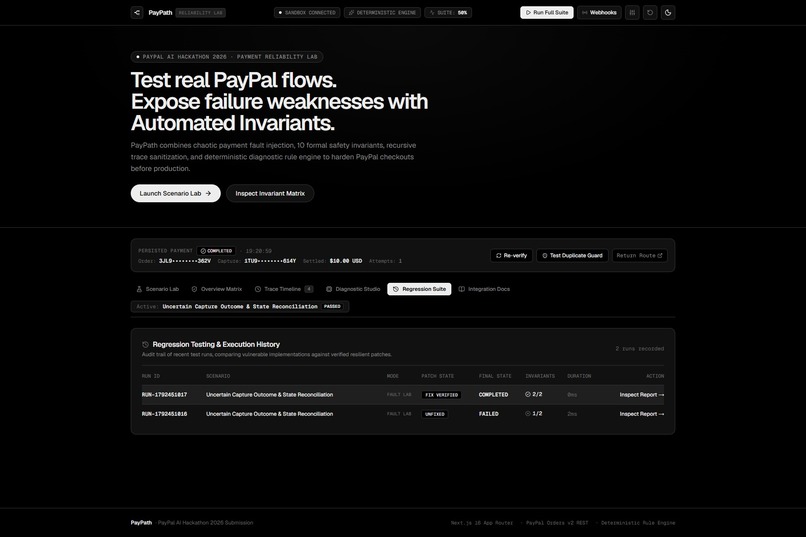Switch to the Scenario Lab tab

click(157, 289)
